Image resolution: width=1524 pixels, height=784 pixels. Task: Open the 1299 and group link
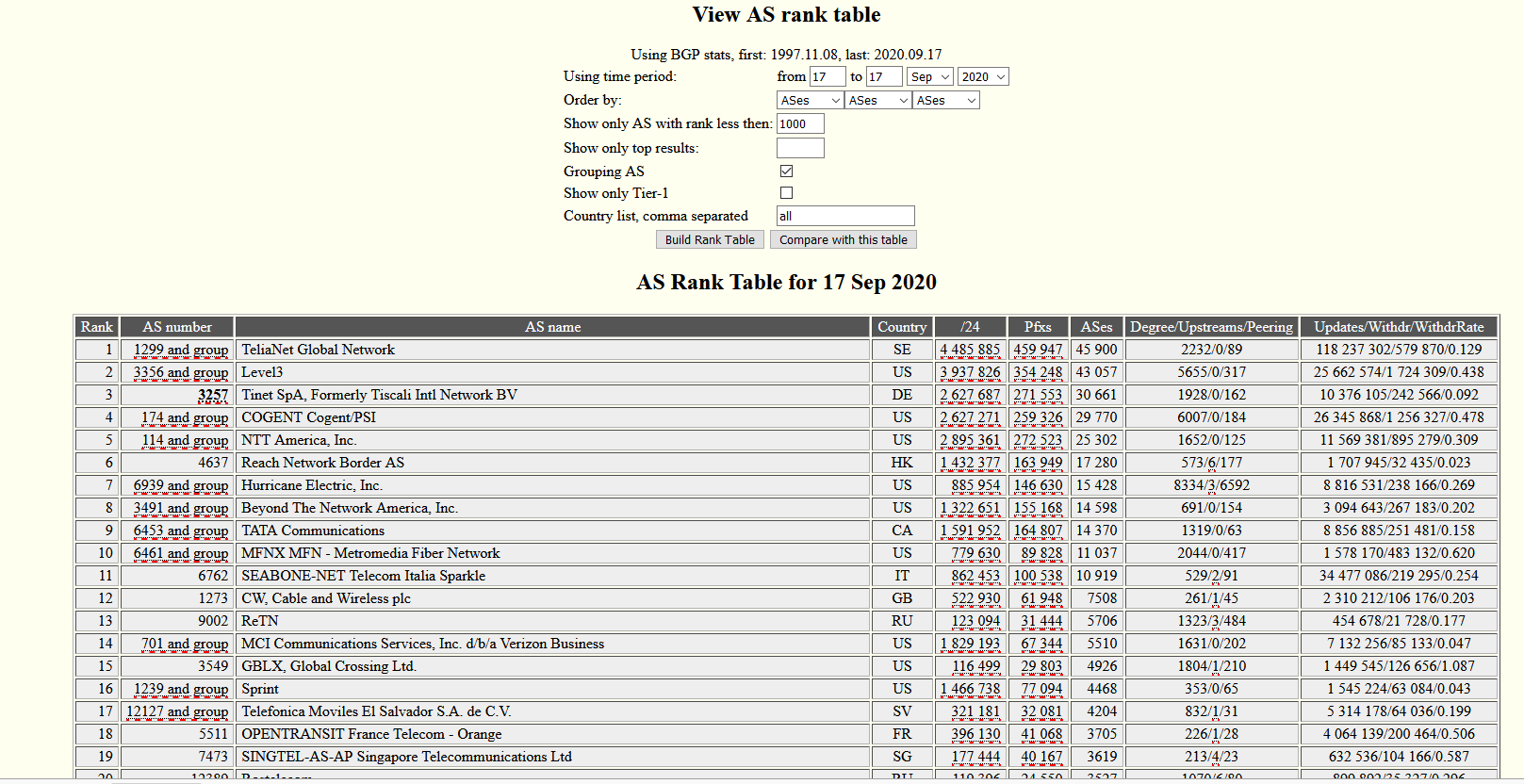point(181,350)
